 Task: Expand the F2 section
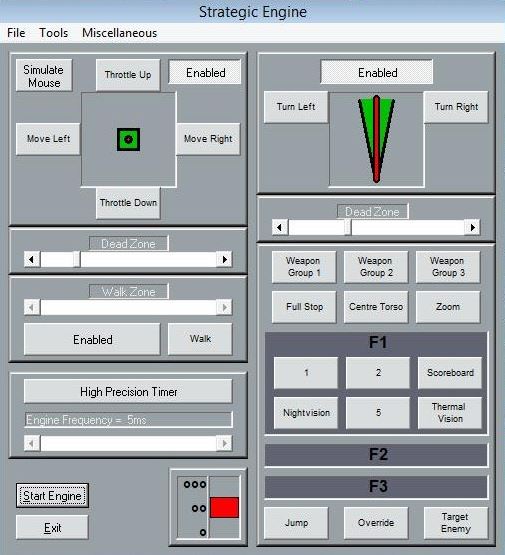[x=377, y=454]
